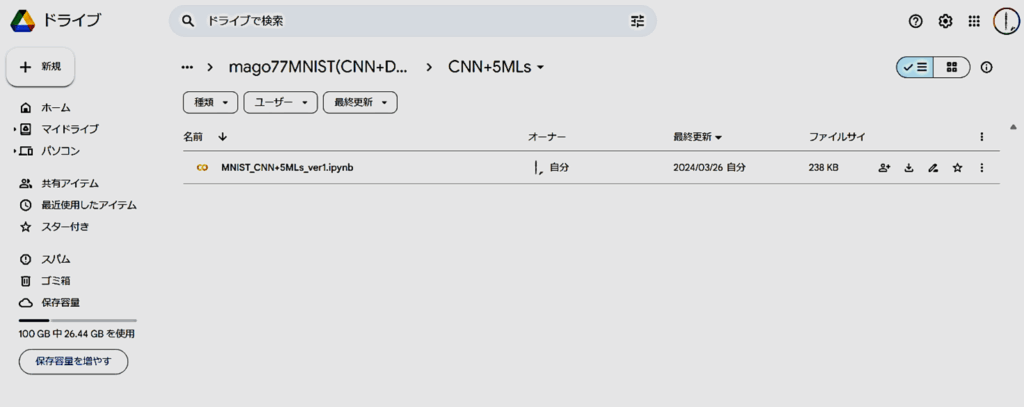
Task: Show the info details panel icon
Action: pos(987,67)
